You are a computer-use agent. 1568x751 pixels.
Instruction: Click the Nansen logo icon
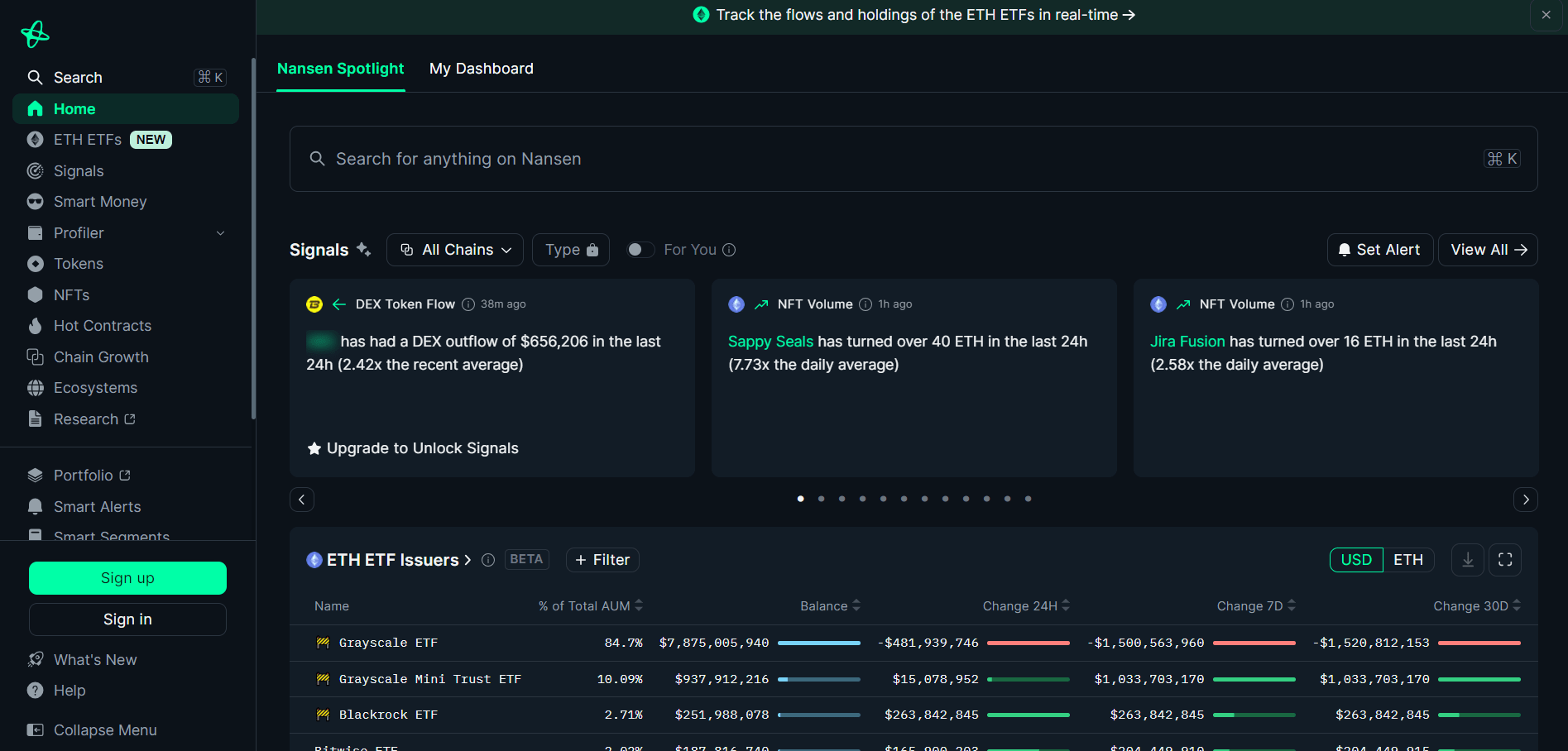[35, 33]
